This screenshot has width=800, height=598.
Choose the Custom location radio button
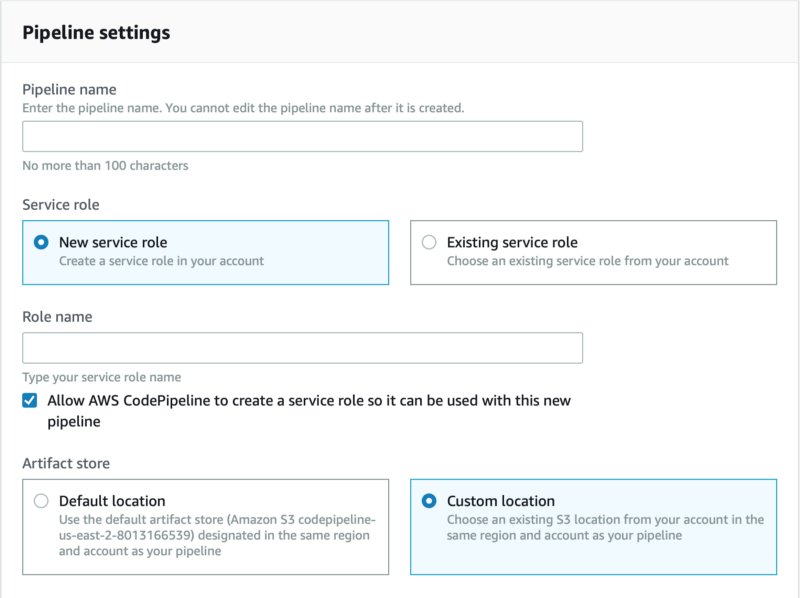(429, 501)
